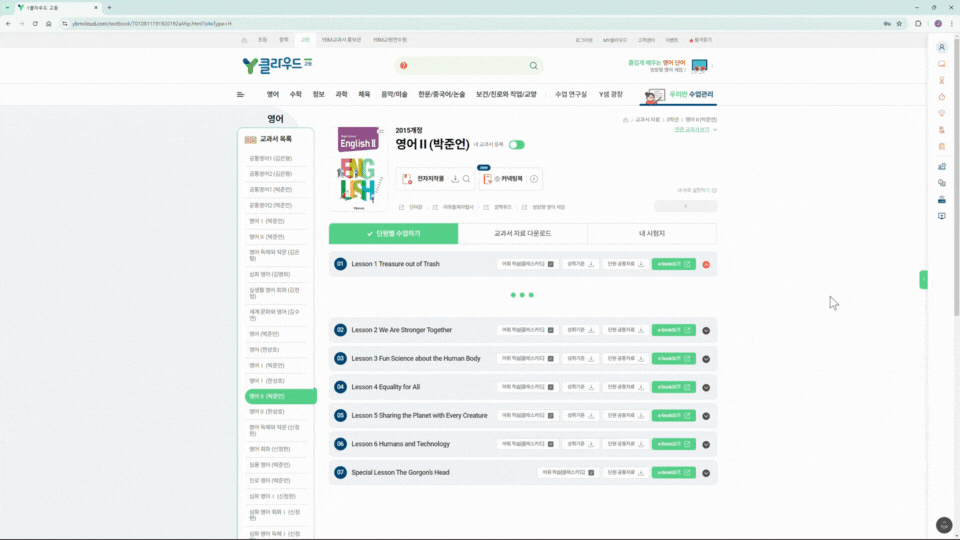Click Lesson 3 어휘 학습 flashcard icon
This screenshot has width=960, height=540.
pos(550,359)
